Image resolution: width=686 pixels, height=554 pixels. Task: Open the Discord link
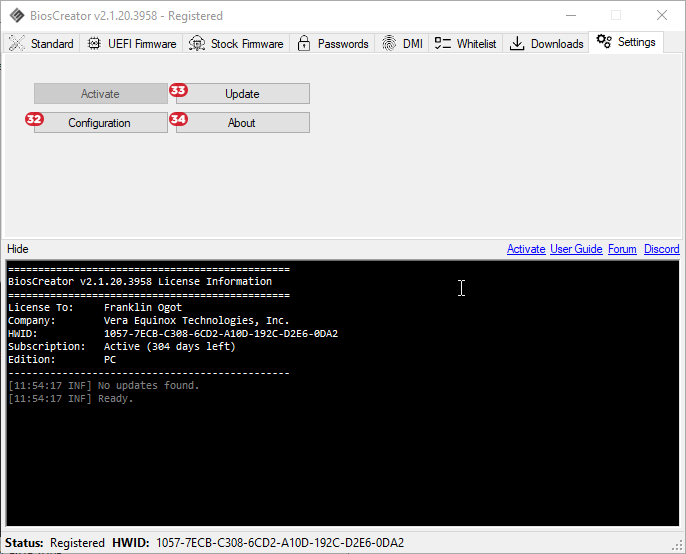tap(662, 249)
